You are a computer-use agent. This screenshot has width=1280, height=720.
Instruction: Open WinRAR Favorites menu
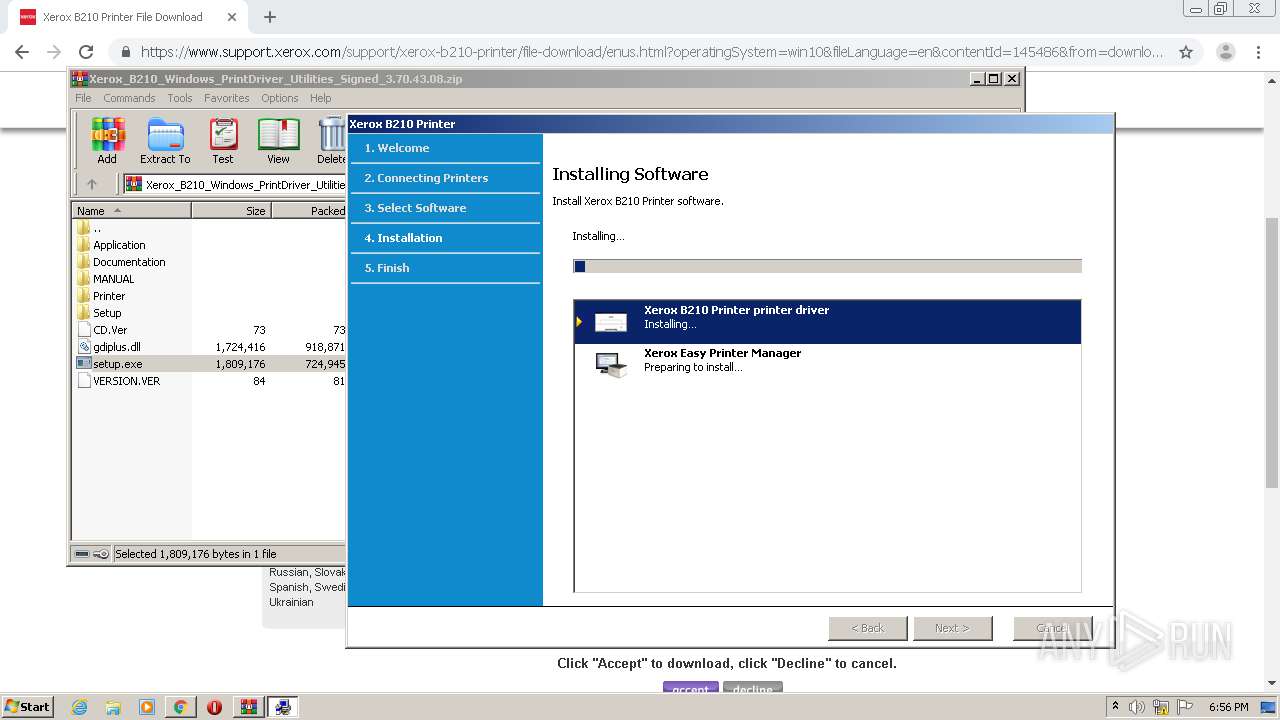click(227, 98)
